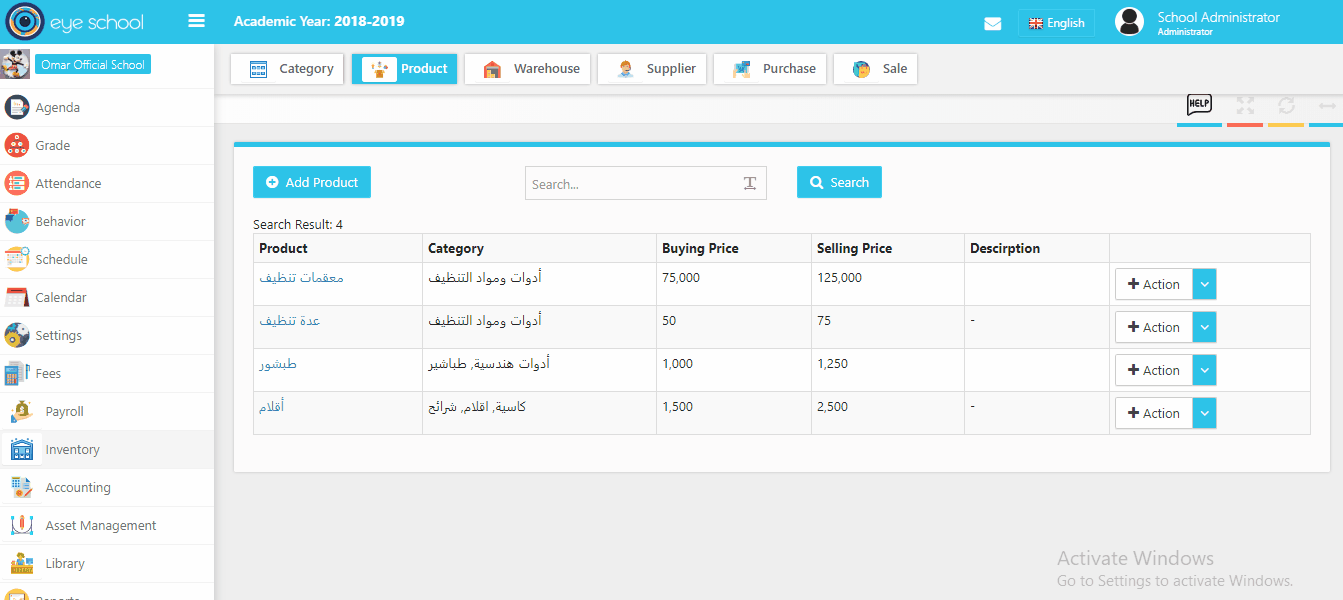Click the Search button

[x=839, y=182]
